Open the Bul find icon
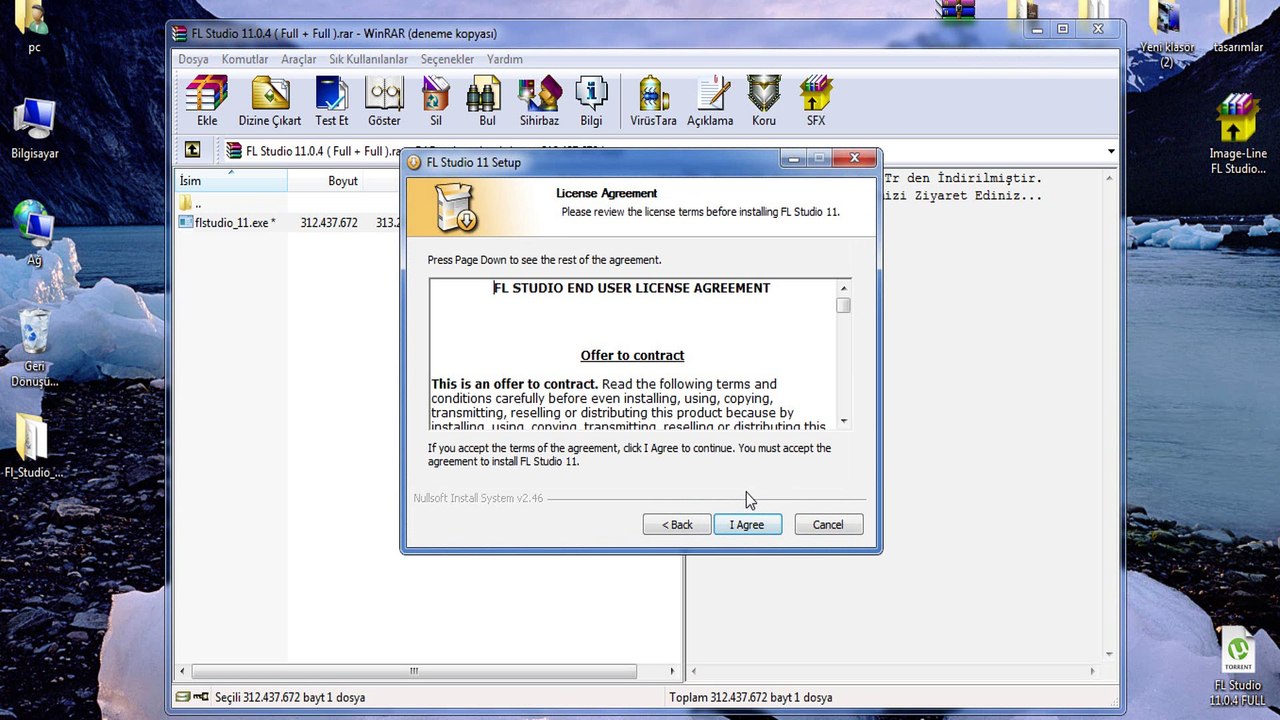Image resolution: width=1280 pixels, height=720 pixels. (x=487, y=102)
